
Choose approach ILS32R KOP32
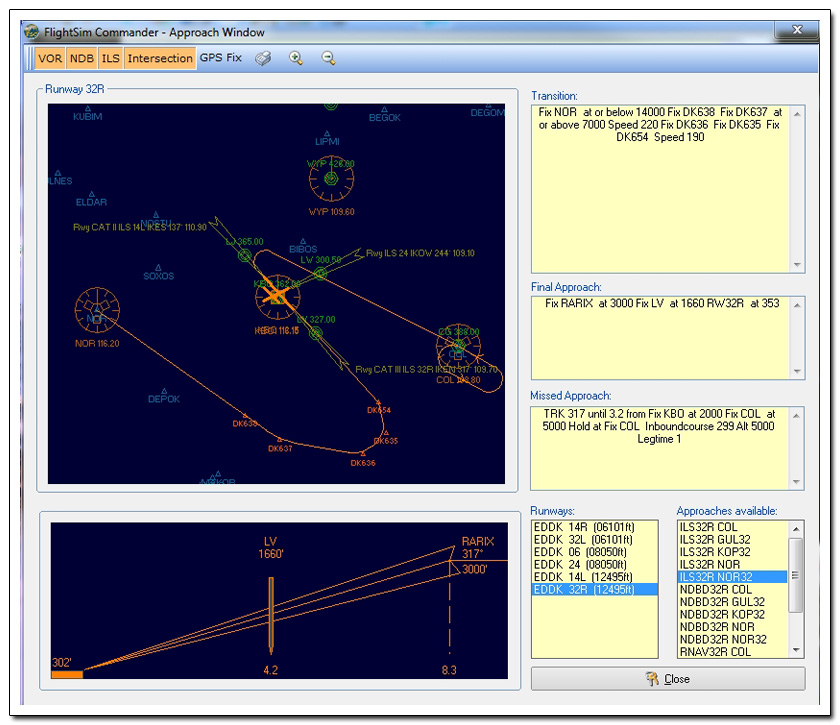[732, 552]
